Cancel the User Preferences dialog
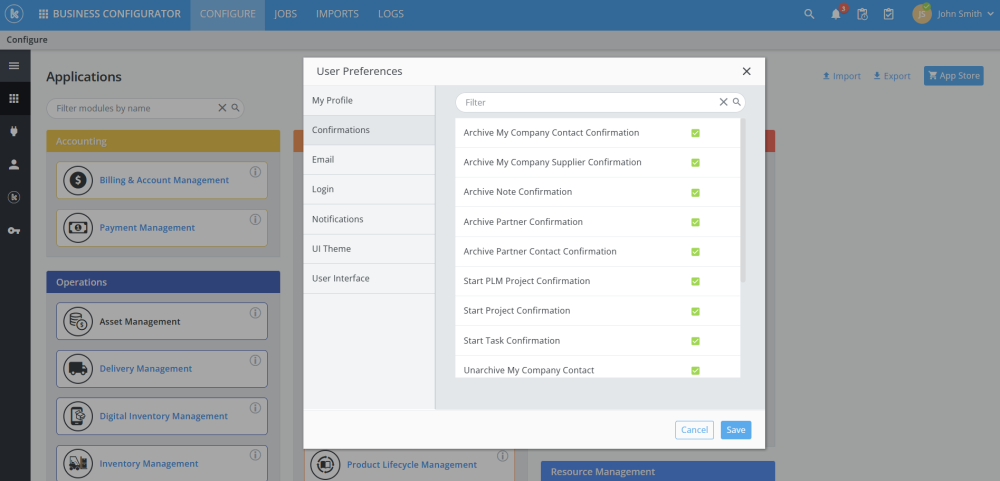The width and height of the screenshot is (1000, 481). coord(694,430)
